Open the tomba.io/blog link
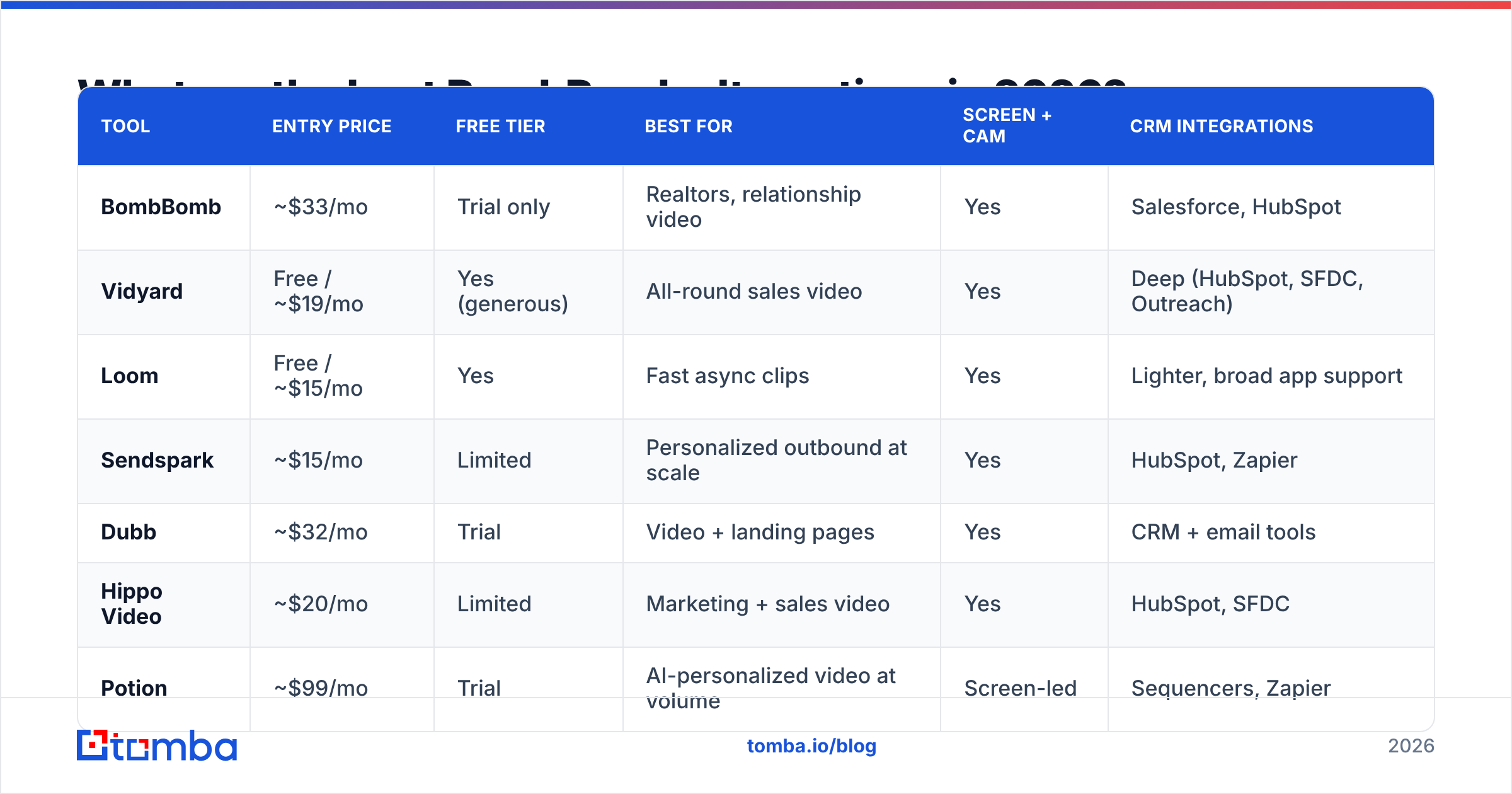This screenshot has height=794, width=1512. (811, 746)
